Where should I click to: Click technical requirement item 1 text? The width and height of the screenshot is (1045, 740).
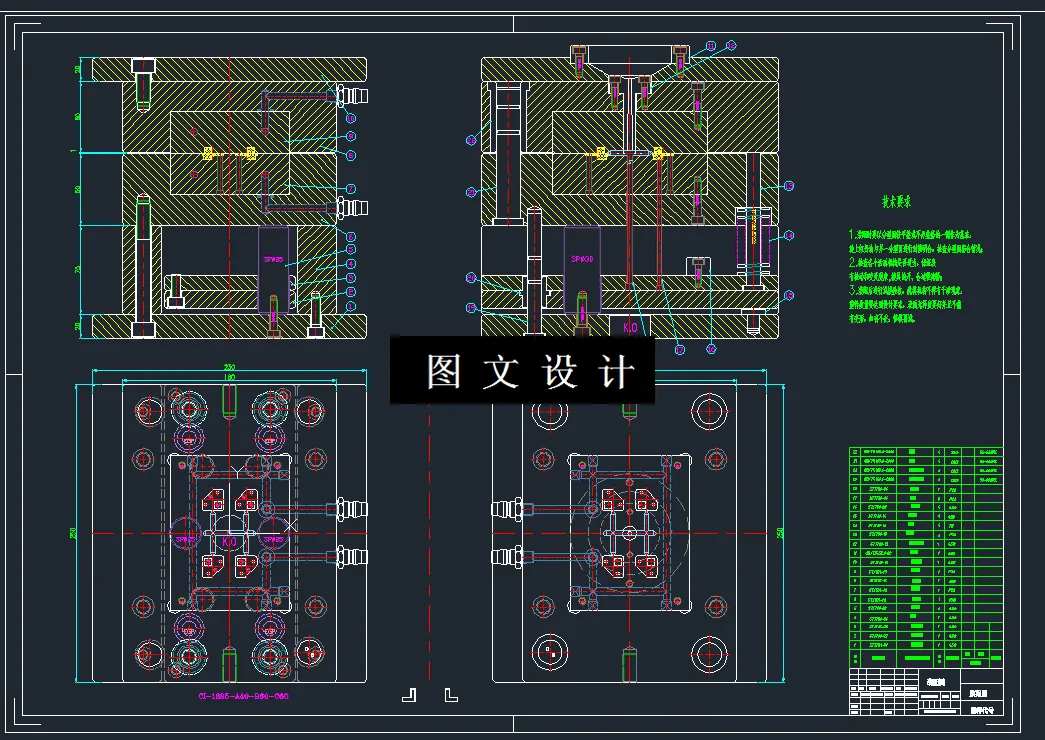tap(915, 242)
